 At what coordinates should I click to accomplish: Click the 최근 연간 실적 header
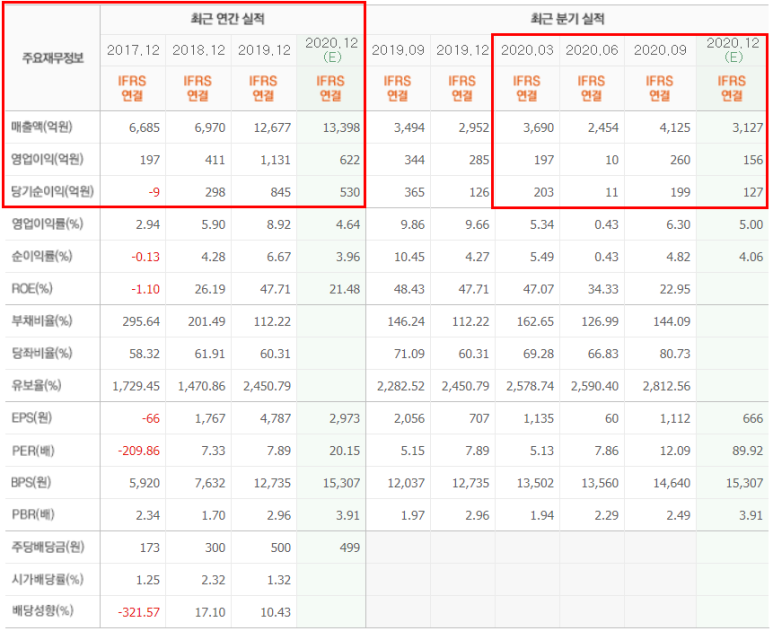point(228,19)
